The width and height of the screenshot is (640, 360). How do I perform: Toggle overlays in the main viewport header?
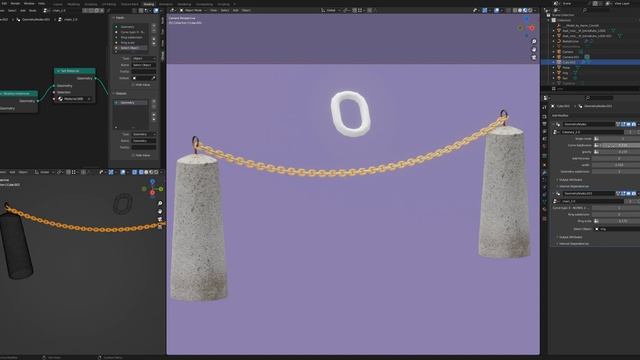coord(496,10)
